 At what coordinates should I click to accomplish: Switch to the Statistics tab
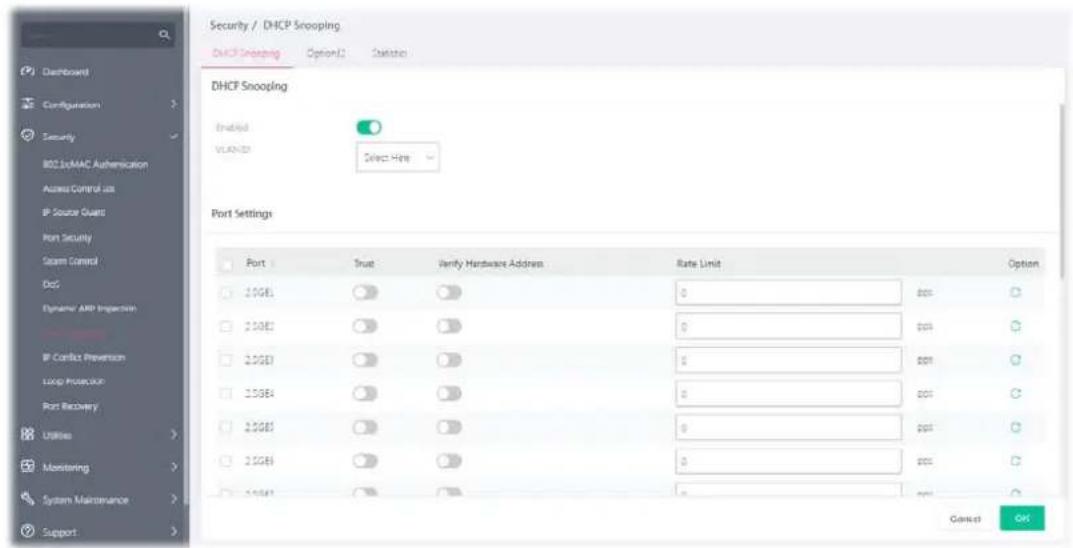coord(390,53)
